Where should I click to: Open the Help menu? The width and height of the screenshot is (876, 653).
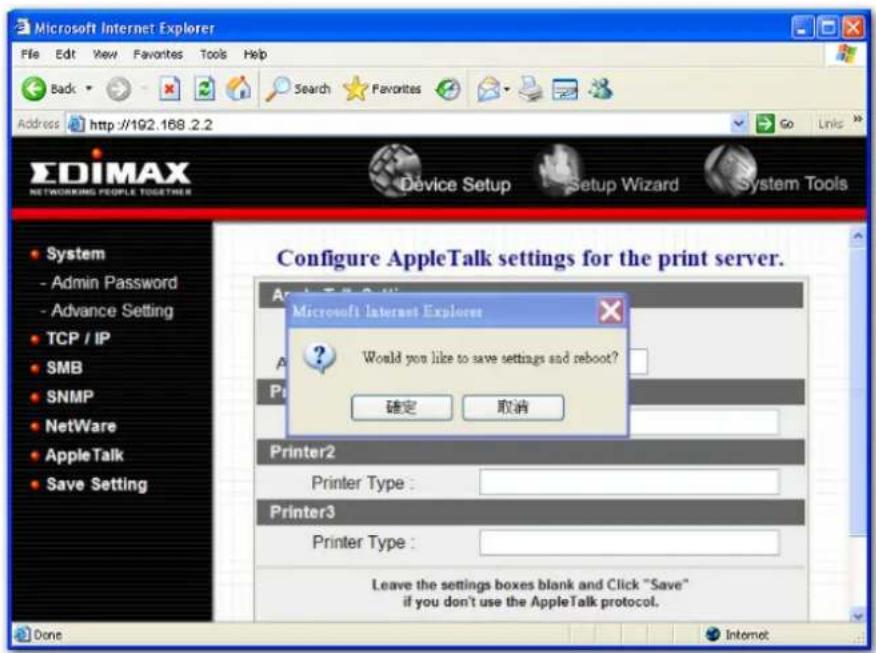255,54
